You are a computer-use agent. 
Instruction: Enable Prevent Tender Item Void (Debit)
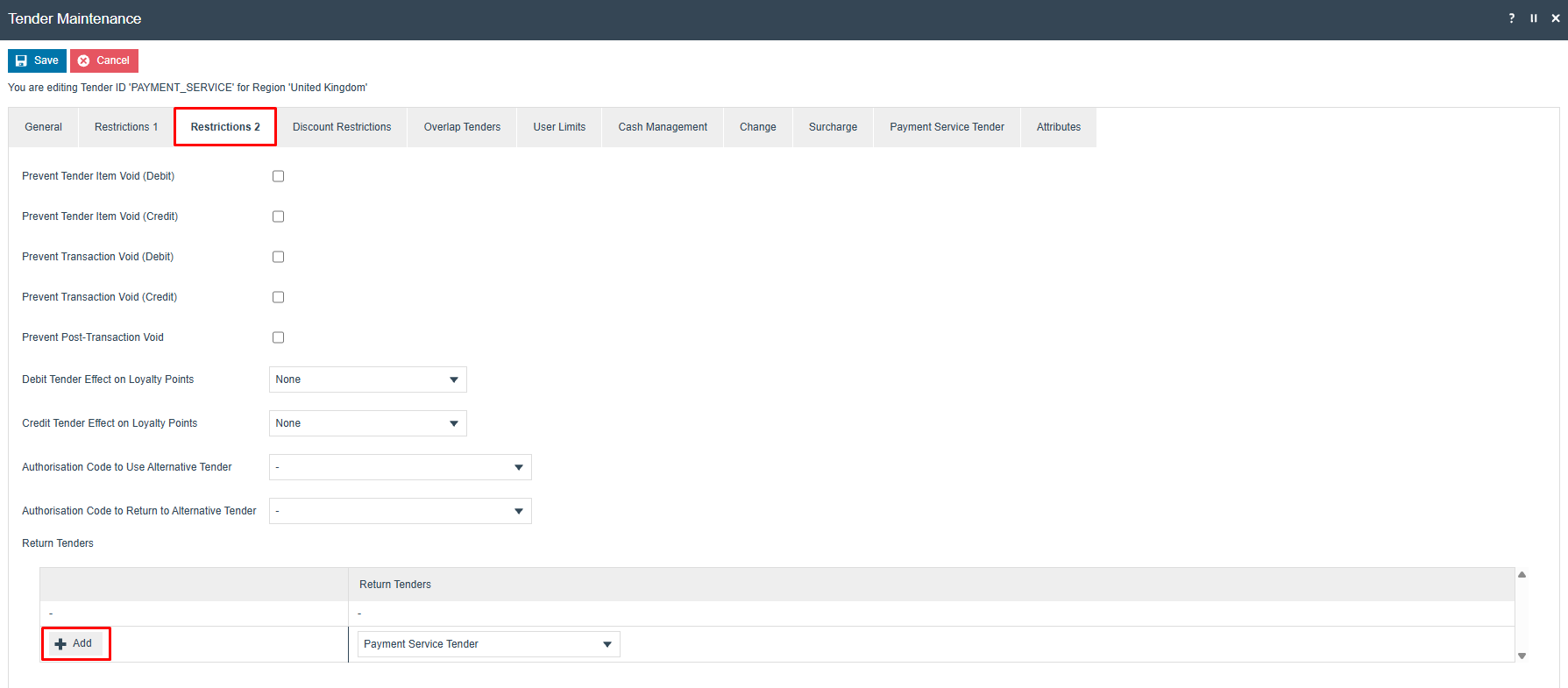(278, 176)
